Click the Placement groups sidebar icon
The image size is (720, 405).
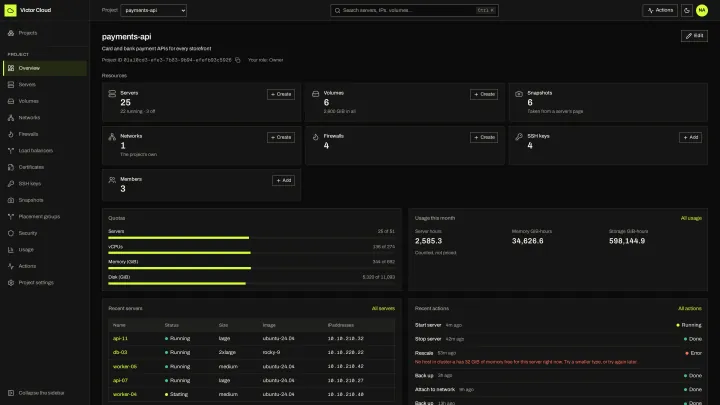pos(11,216)
